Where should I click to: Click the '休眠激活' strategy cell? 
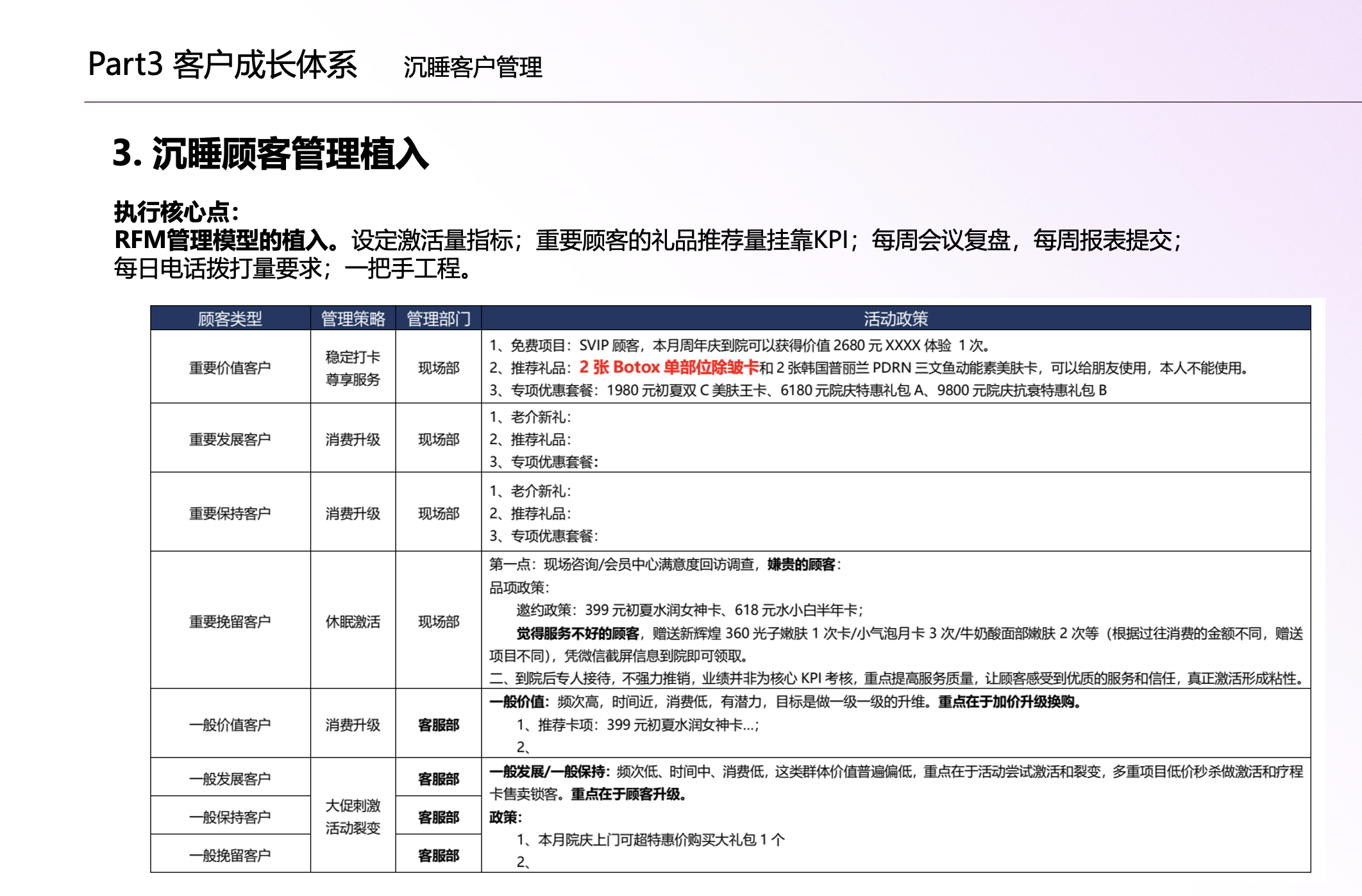click(353, 622)
